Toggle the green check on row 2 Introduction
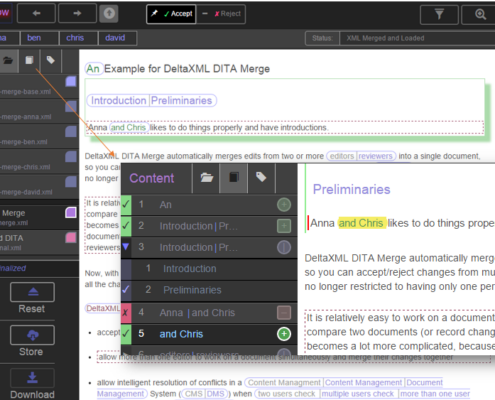This screenshot has height=400, width=495. [126, 226]
